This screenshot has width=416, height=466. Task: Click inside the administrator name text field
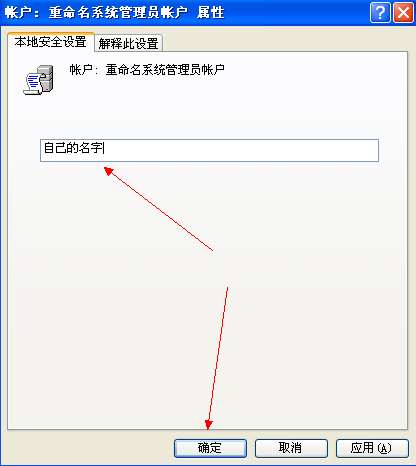(209, 150)
